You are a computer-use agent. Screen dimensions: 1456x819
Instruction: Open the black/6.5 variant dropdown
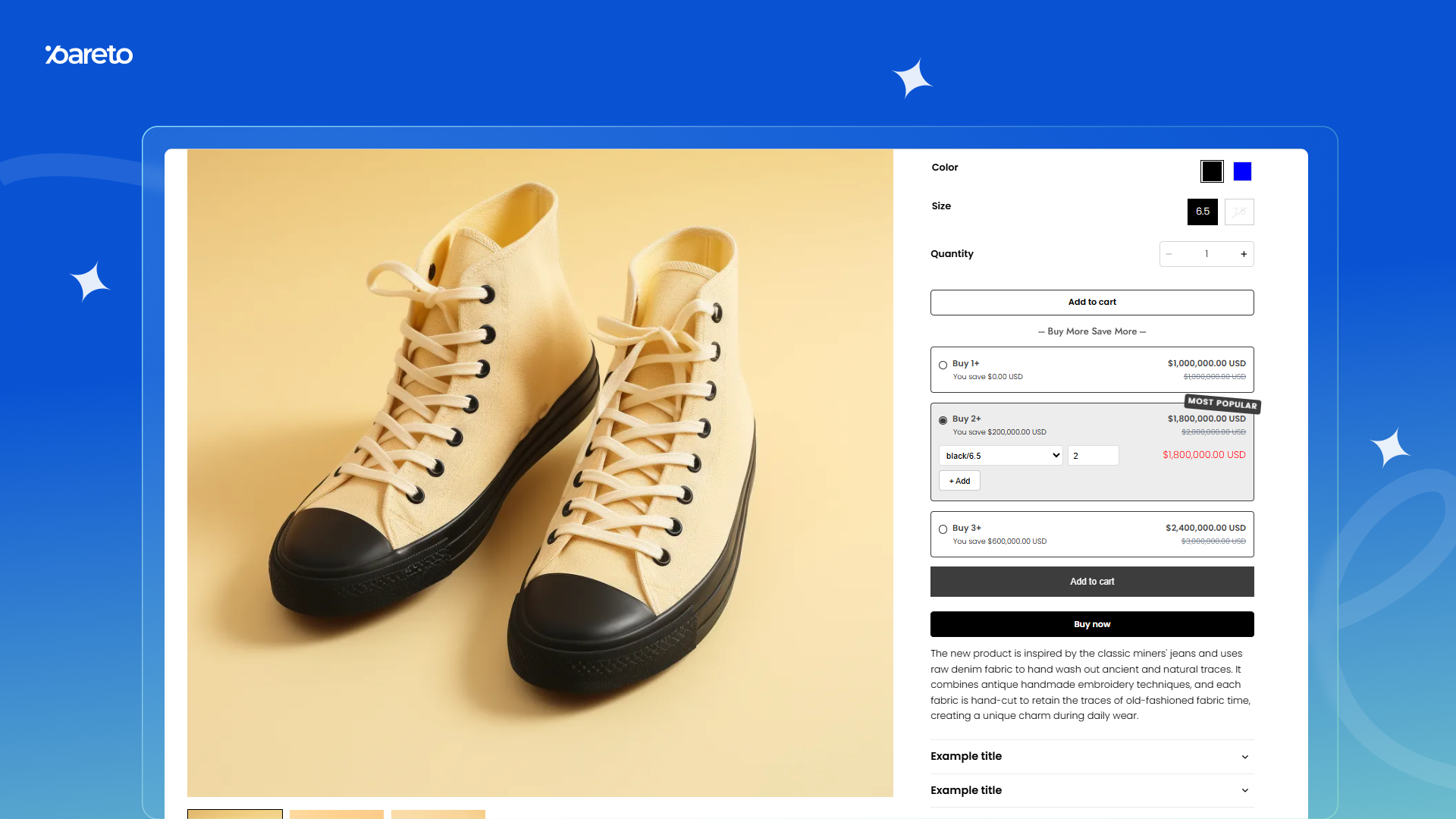click(1001, 456)
